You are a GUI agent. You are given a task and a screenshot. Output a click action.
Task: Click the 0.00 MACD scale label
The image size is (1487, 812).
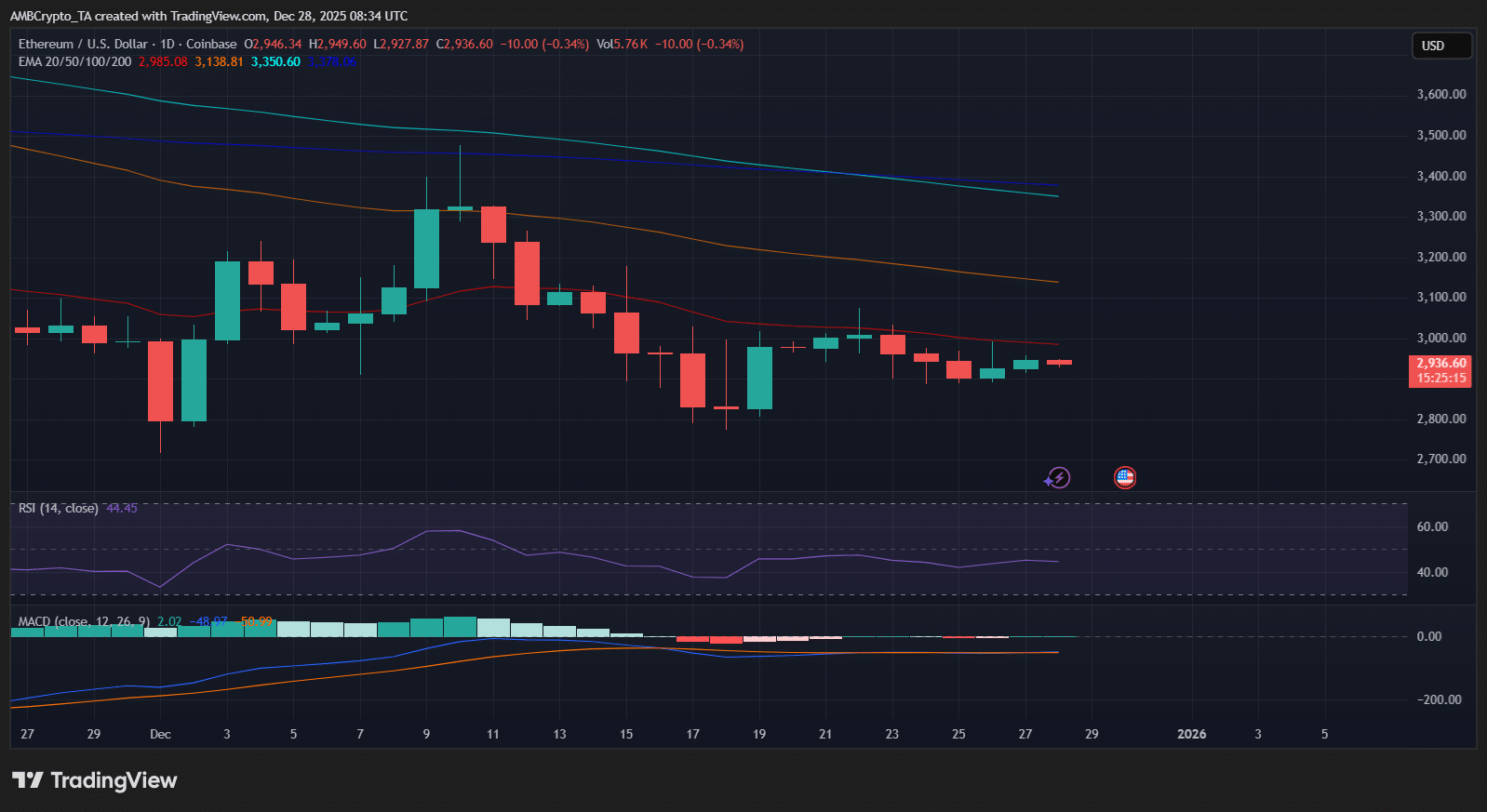click(1429, 636)
